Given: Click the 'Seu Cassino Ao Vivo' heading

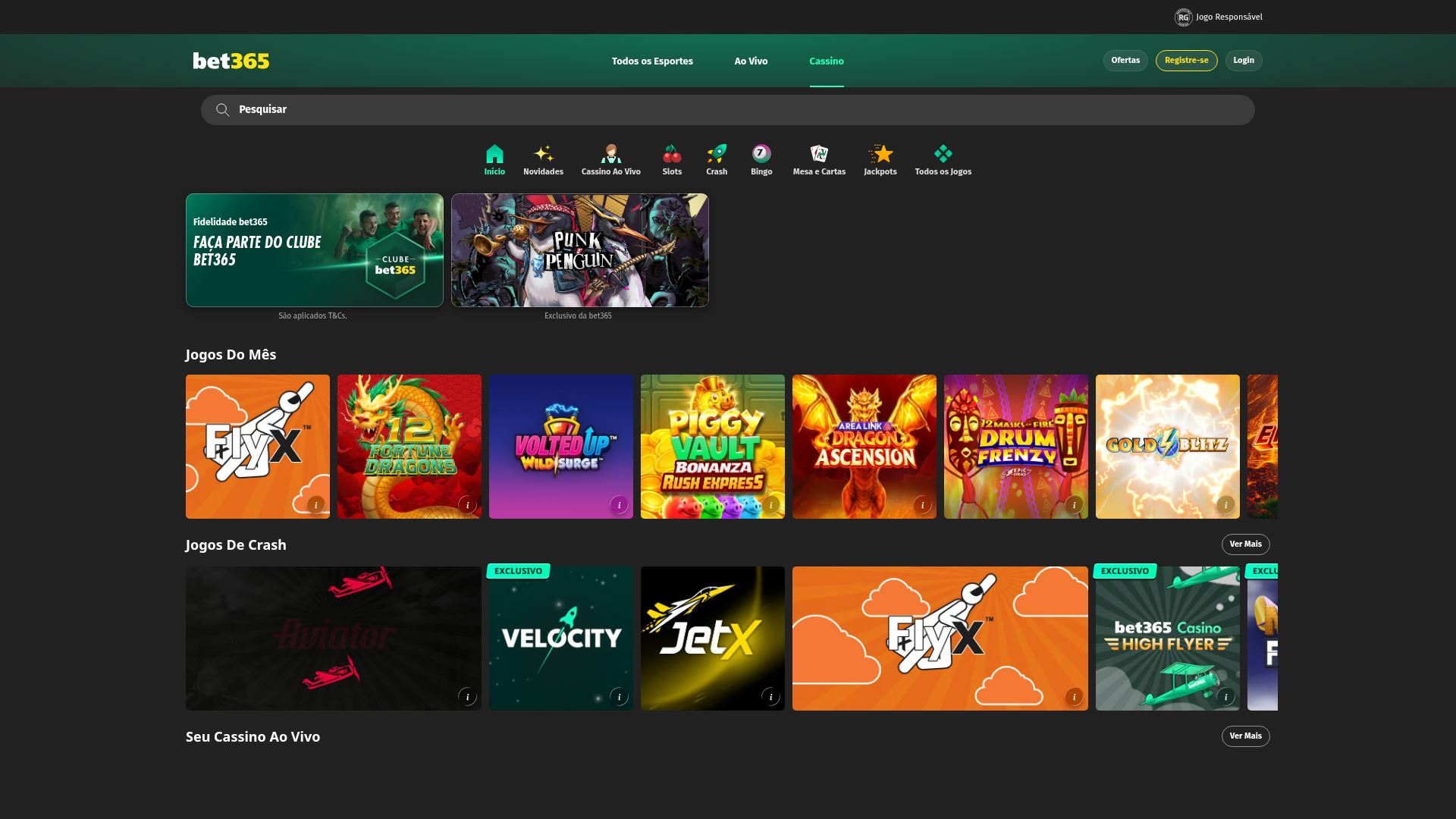Looking at the screenshot, I should pyautogui.click(x=253, y=737).
